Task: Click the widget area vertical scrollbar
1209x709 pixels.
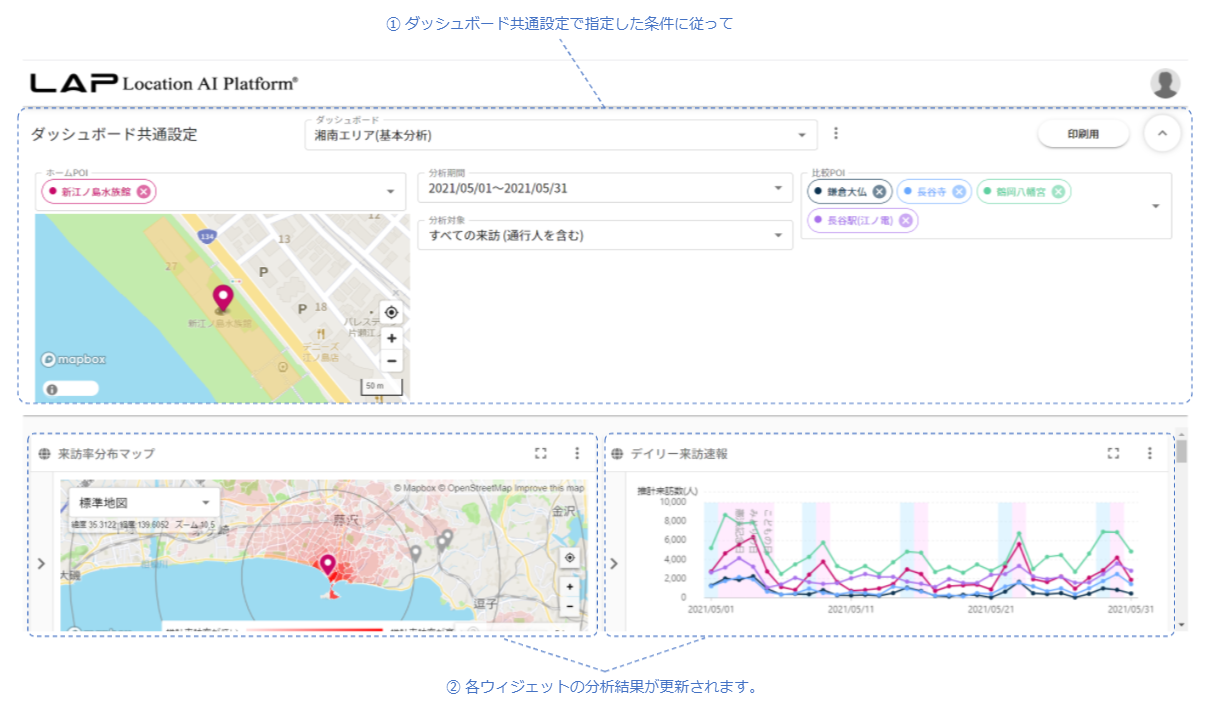Action: point(1181,530)
